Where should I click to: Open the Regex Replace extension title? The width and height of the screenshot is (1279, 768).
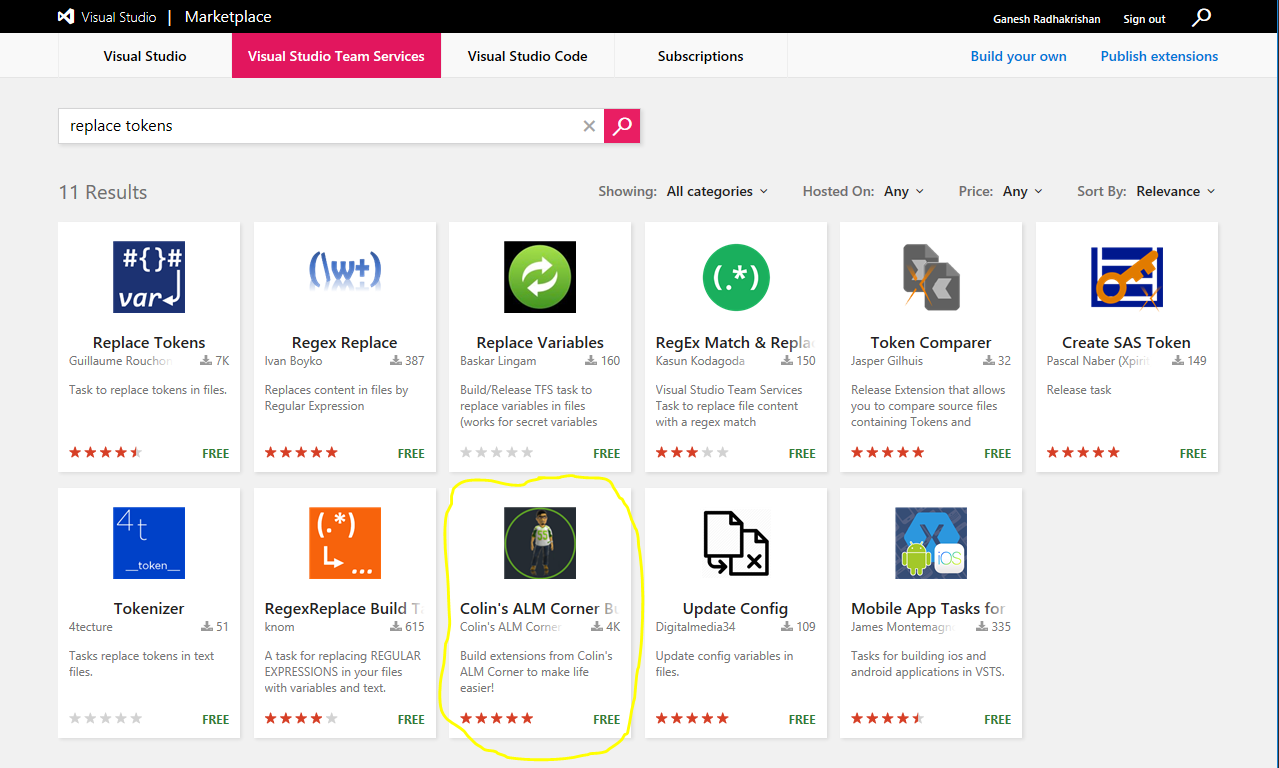(345, 342)
